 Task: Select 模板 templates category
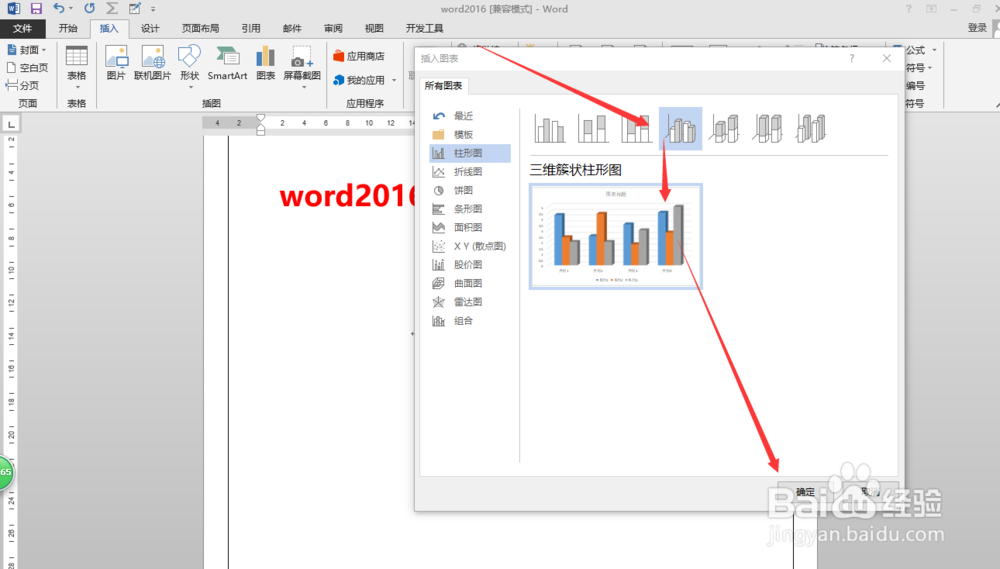click(470, 135)
